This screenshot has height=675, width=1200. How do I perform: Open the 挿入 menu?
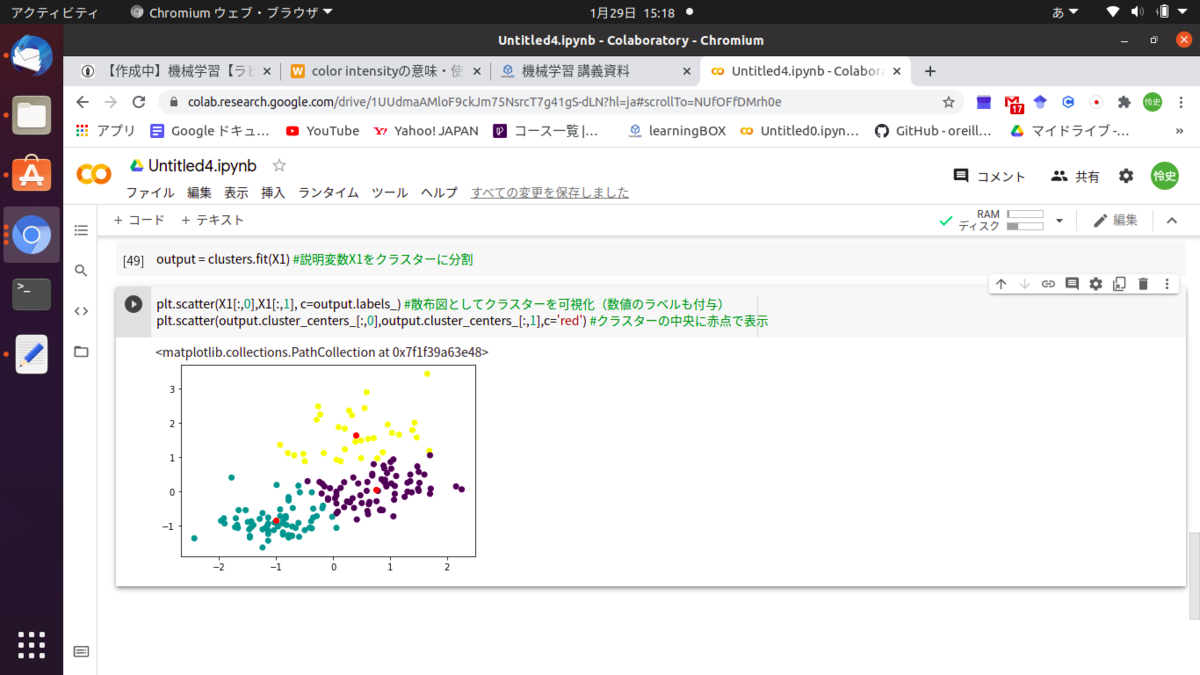click(273, 193)
